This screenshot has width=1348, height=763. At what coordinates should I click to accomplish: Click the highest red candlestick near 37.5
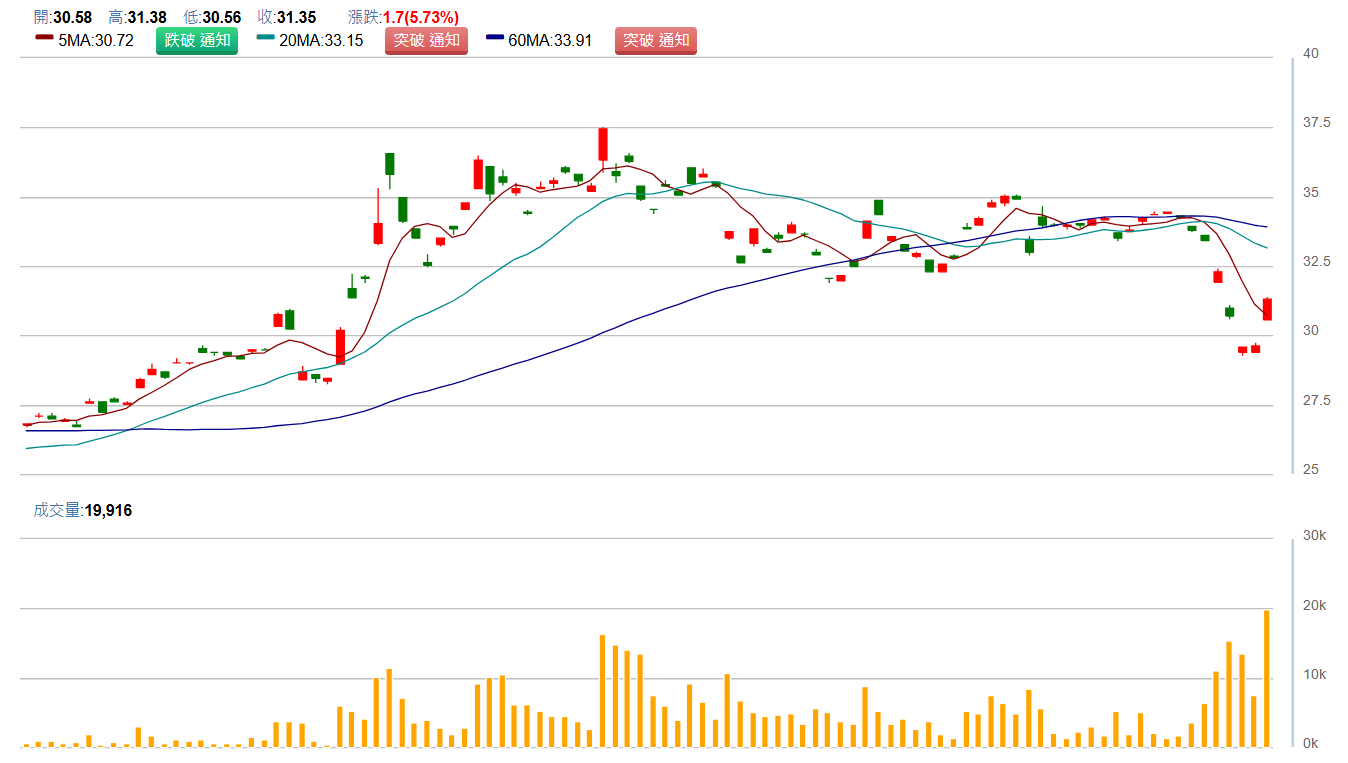pyautogui.click(x=603, y=144)
